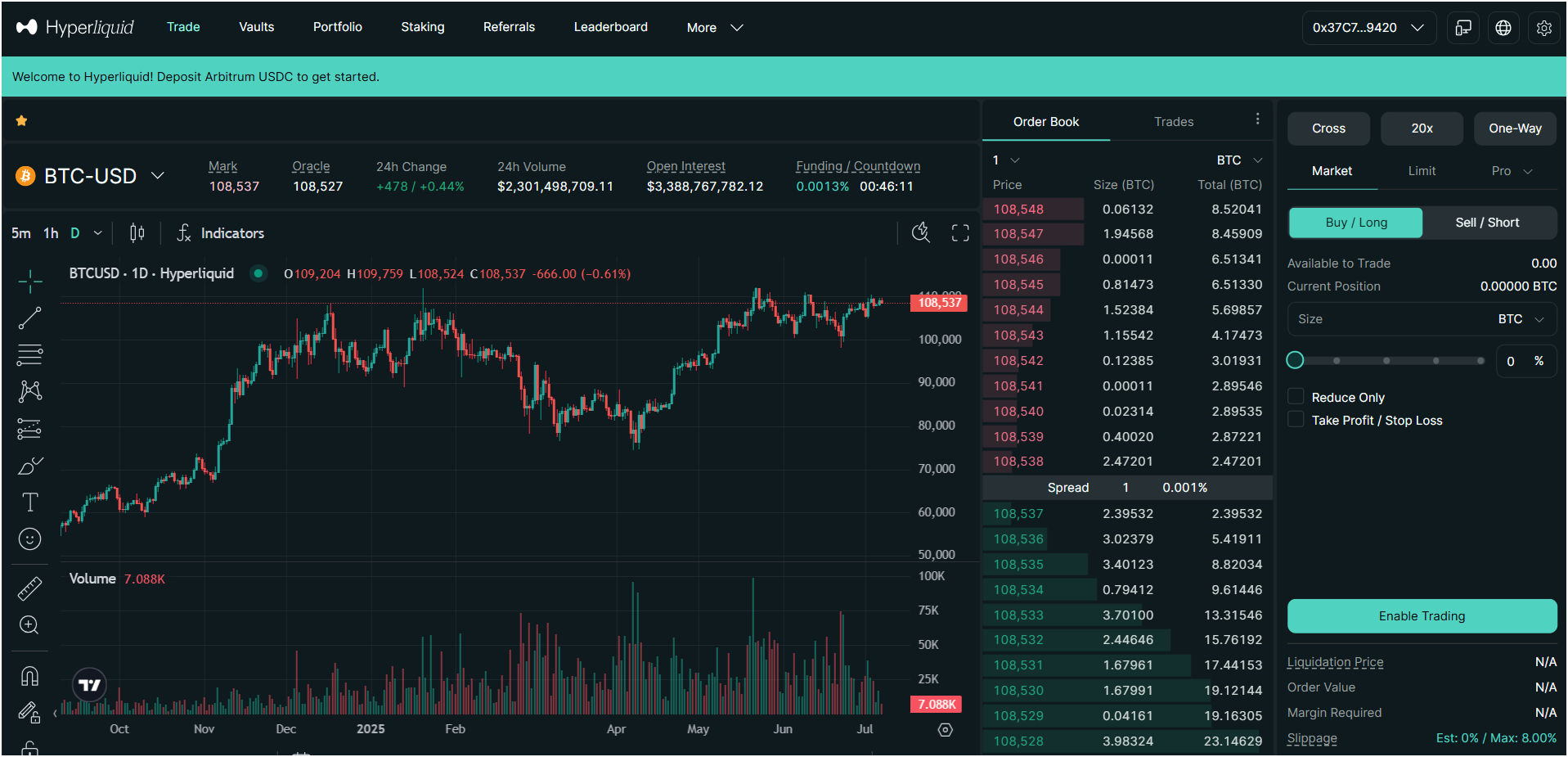
Task: Open the language globe selector
Action: pos(1503,28)
